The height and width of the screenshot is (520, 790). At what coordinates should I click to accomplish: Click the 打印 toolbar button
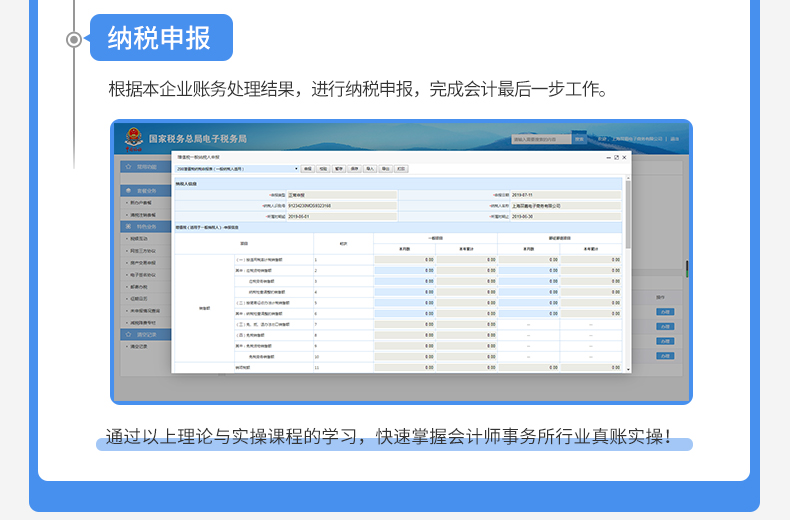click(x=401, y=169)
